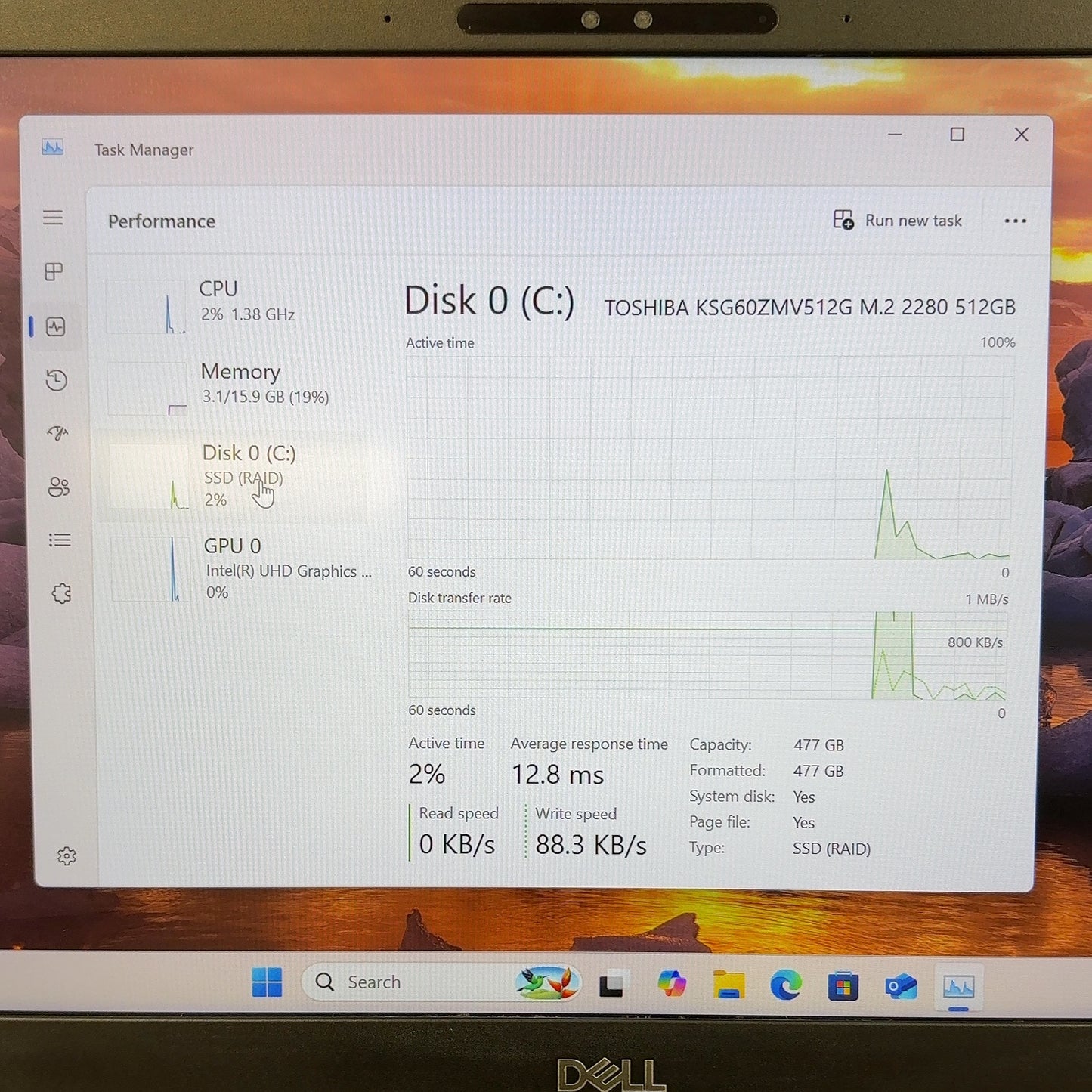The height and width of the screenshot is (1092, 1092).
Task: Click the Task Manager taskbar icon
Action: tap(958, 987)
